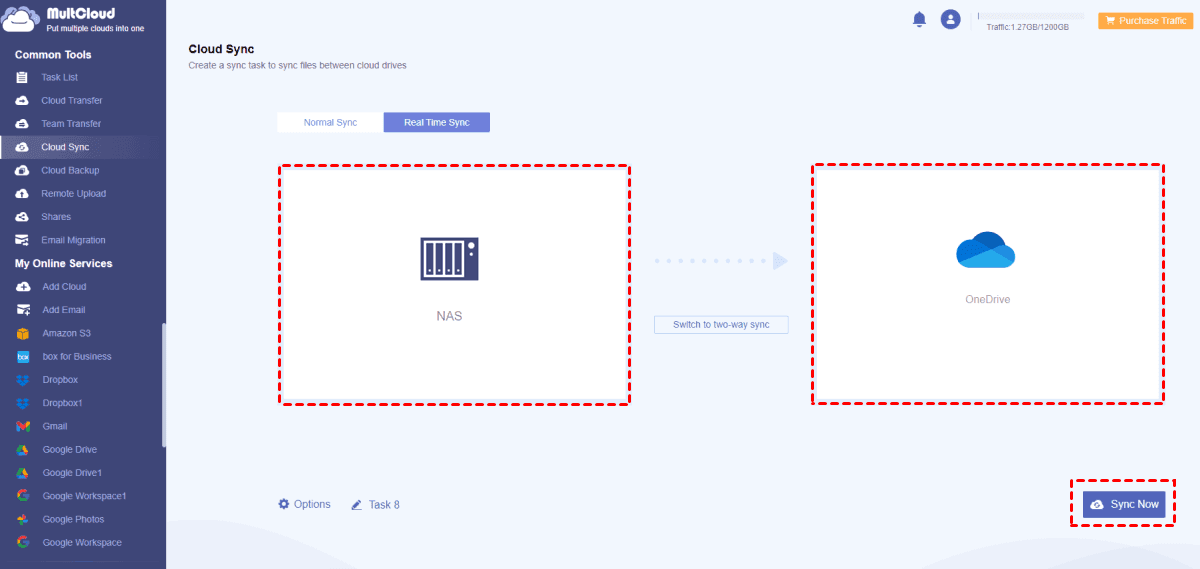Click the My Online Services header
The image size is (1200, 569).
pos(63,264)
